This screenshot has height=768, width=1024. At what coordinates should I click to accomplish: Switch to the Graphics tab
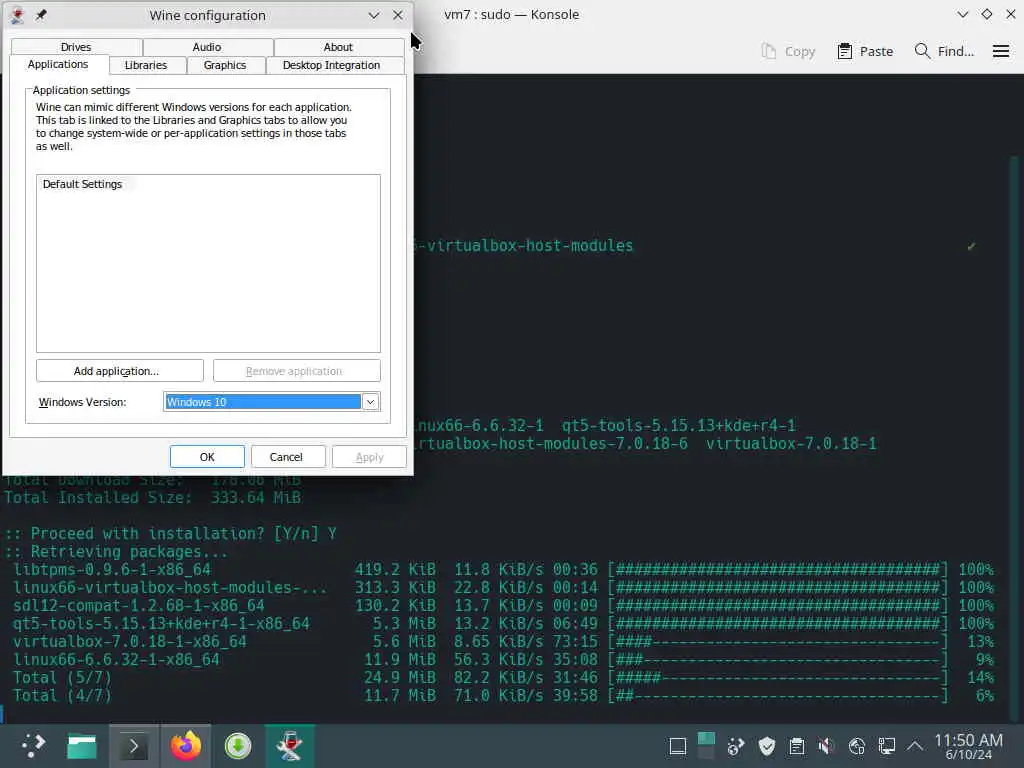225,65
